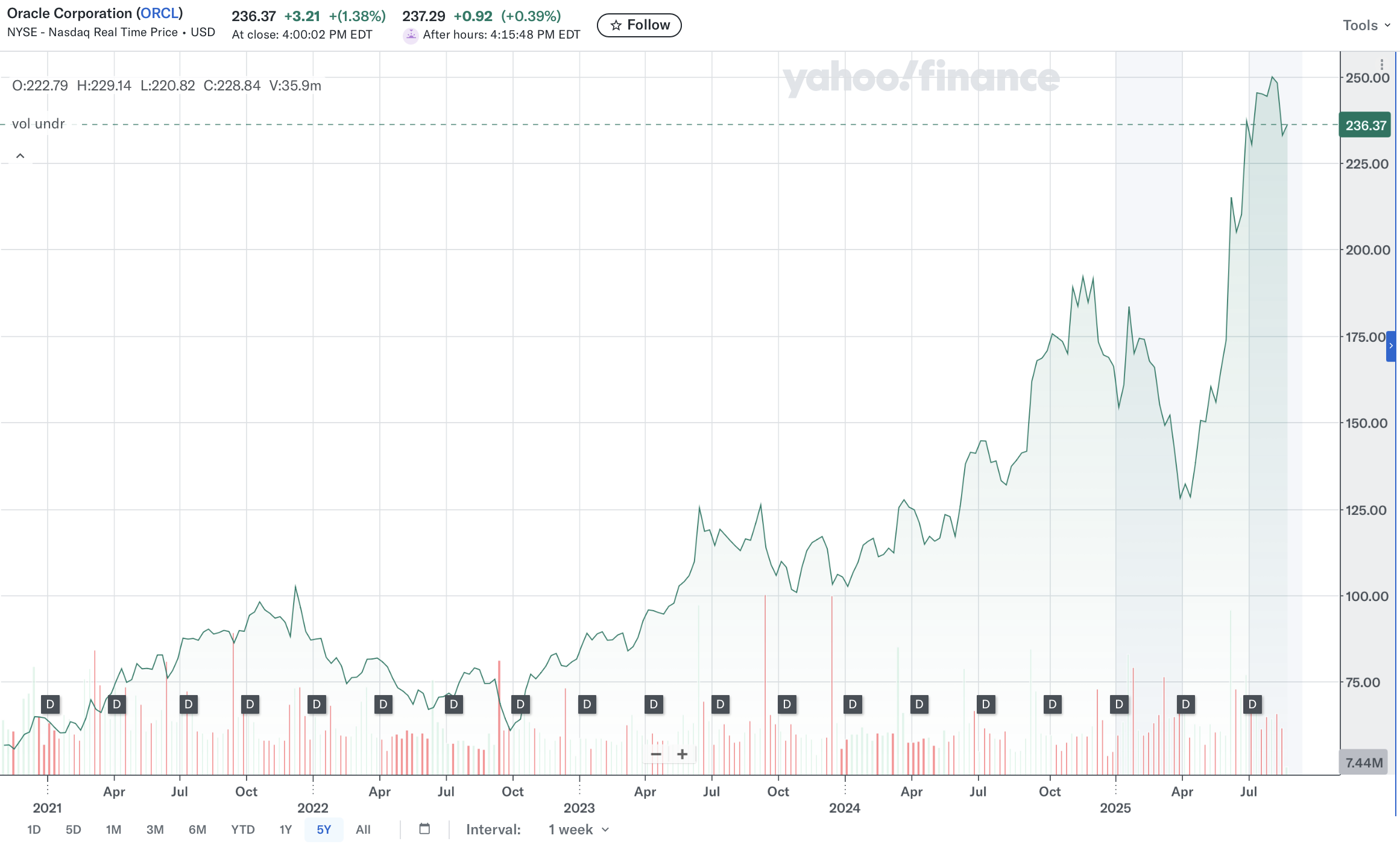Viewport: 1400px width, 850px height.
Task: Click the 250.00 price axis label
Action: coord(1367,78)
